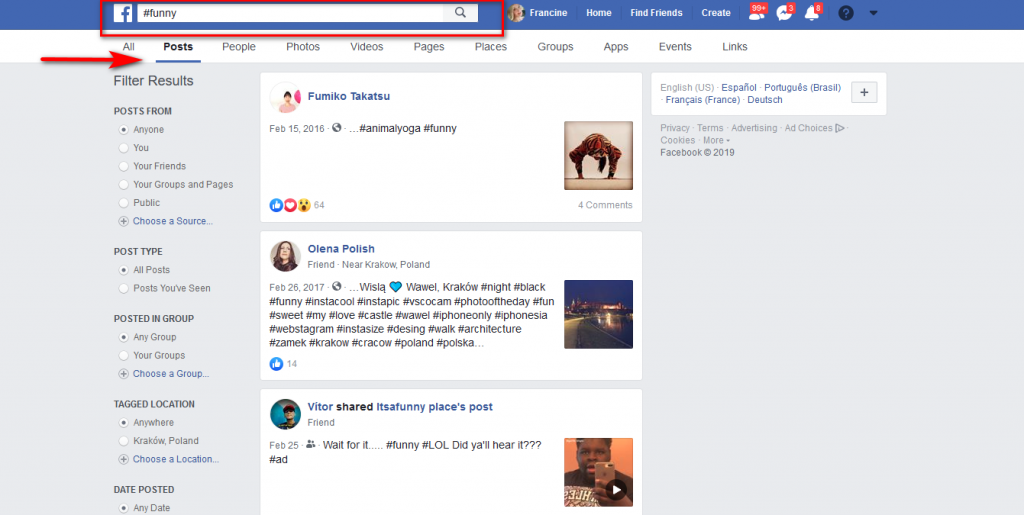Click the search magnifier button
1024x515 pixels.
460,12
